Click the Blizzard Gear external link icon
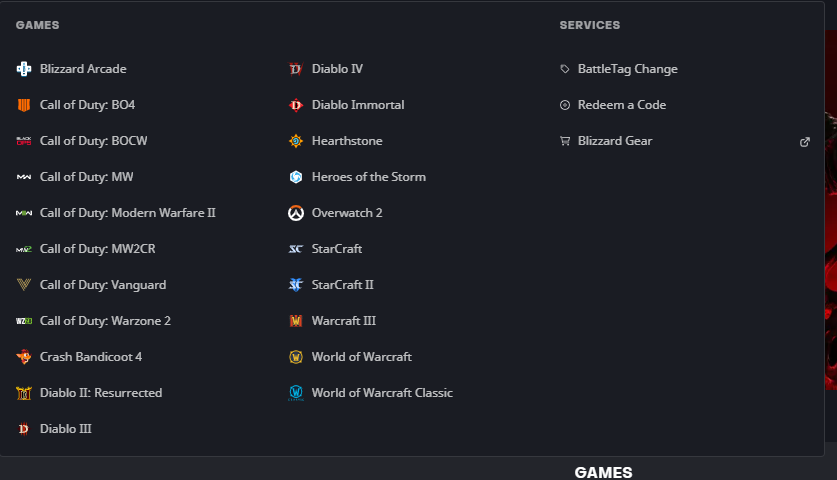 click(805, 142)
